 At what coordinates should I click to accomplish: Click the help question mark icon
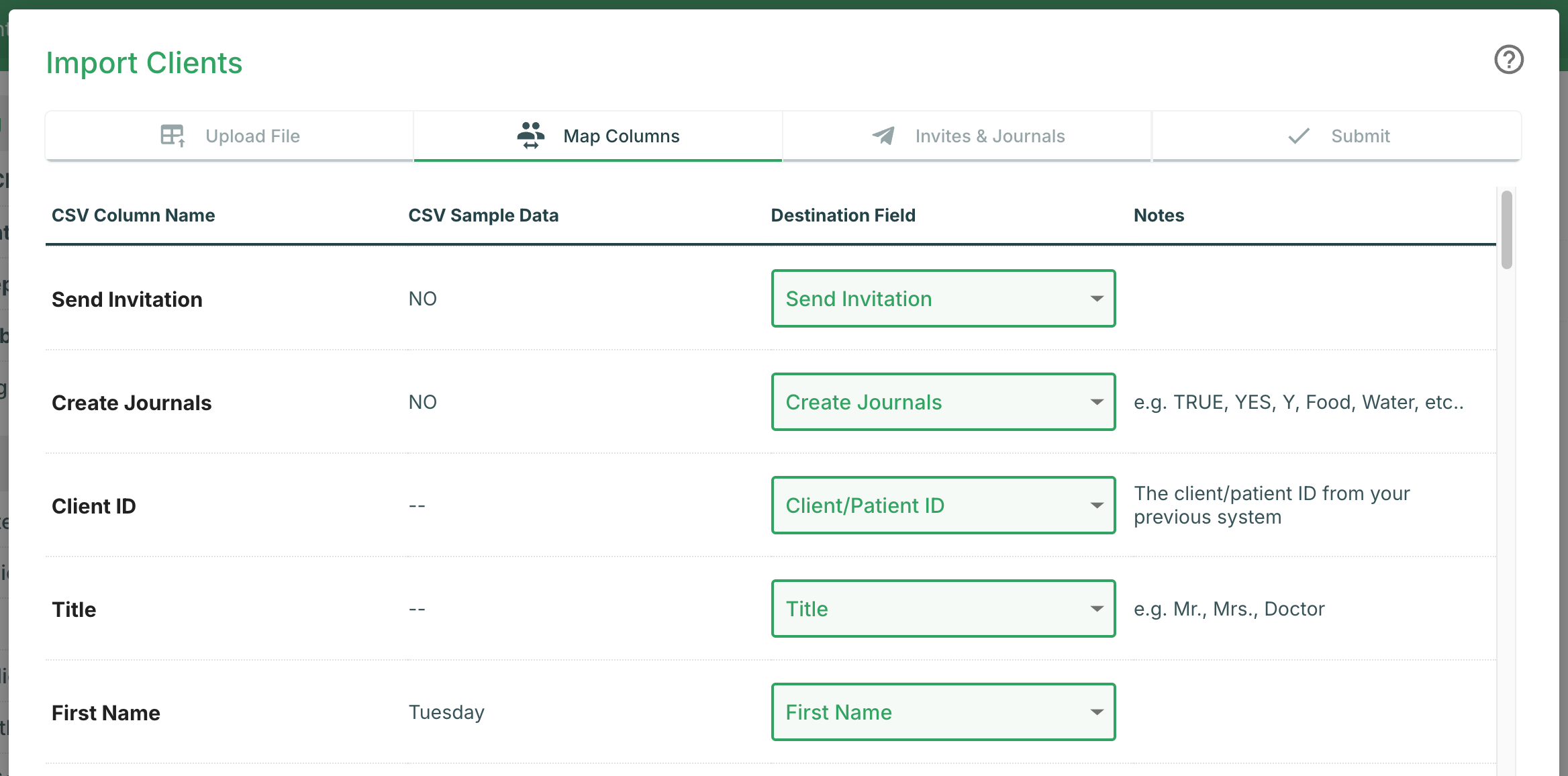pyautogui.click(x=1509, y=59)
